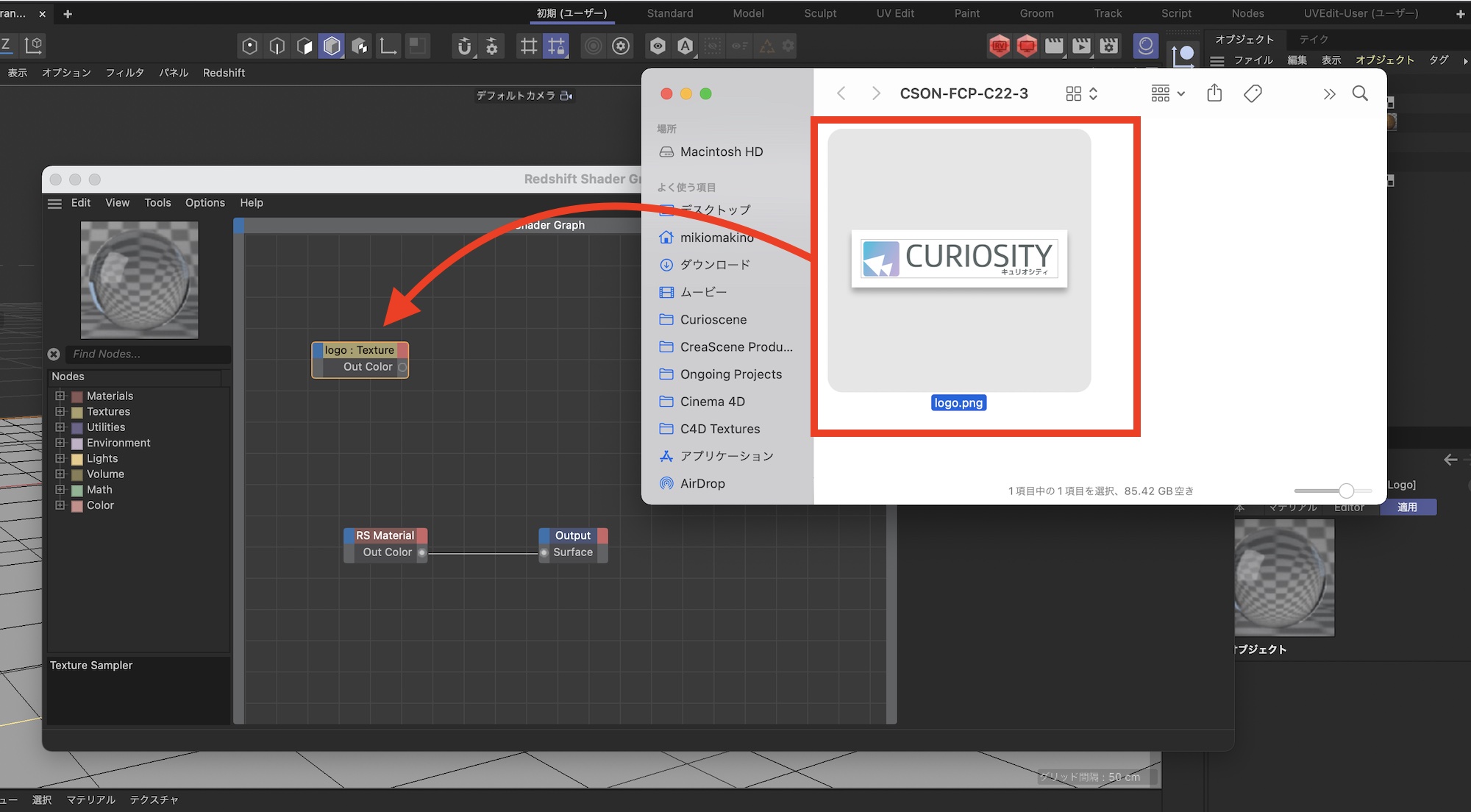
Task: Open C4D Textures folder in sidebar
Action: 719,429
